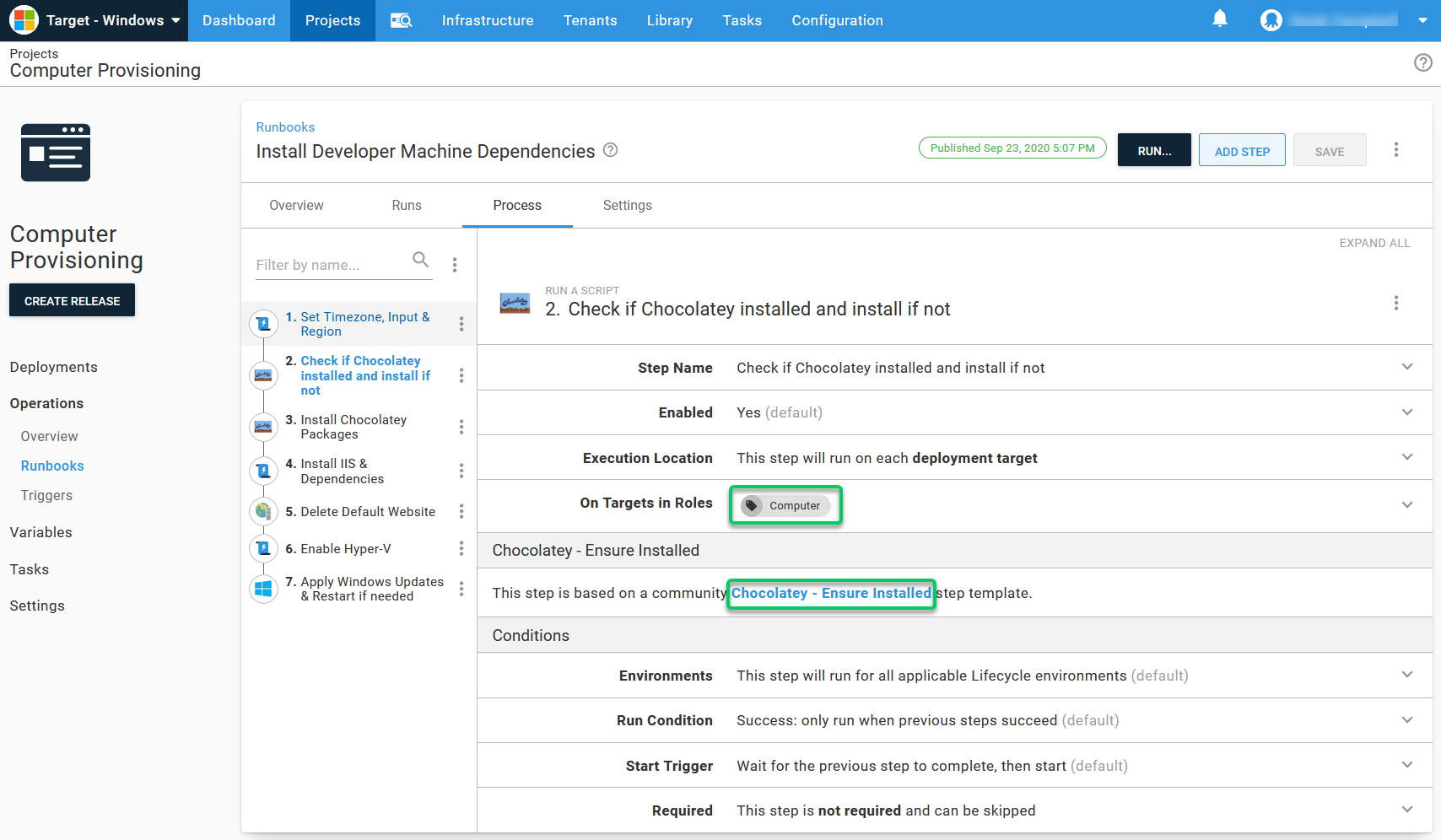Image resolution: width=1441 pixels, height=840 pixels.
Task: Open step 2 header overflow menu
Action: pos(1395,304)
